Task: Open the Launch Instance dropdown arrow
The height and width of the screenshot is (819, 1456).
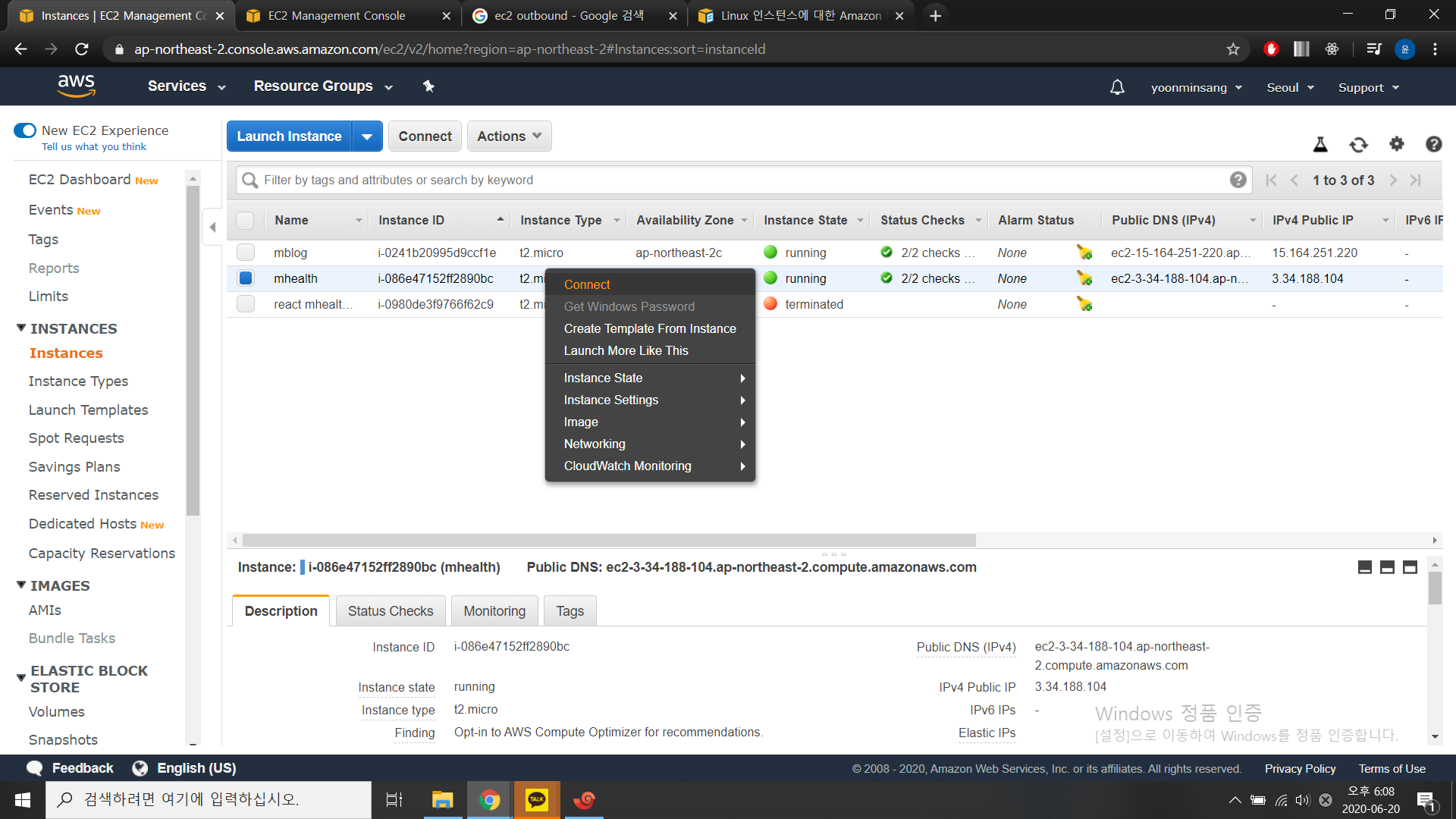Action: [x=367, y=136]
